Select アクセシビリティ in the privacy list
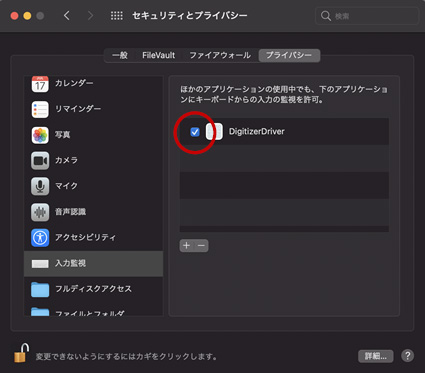This screenshot has height=373, width=425. [x=94, y=238]
